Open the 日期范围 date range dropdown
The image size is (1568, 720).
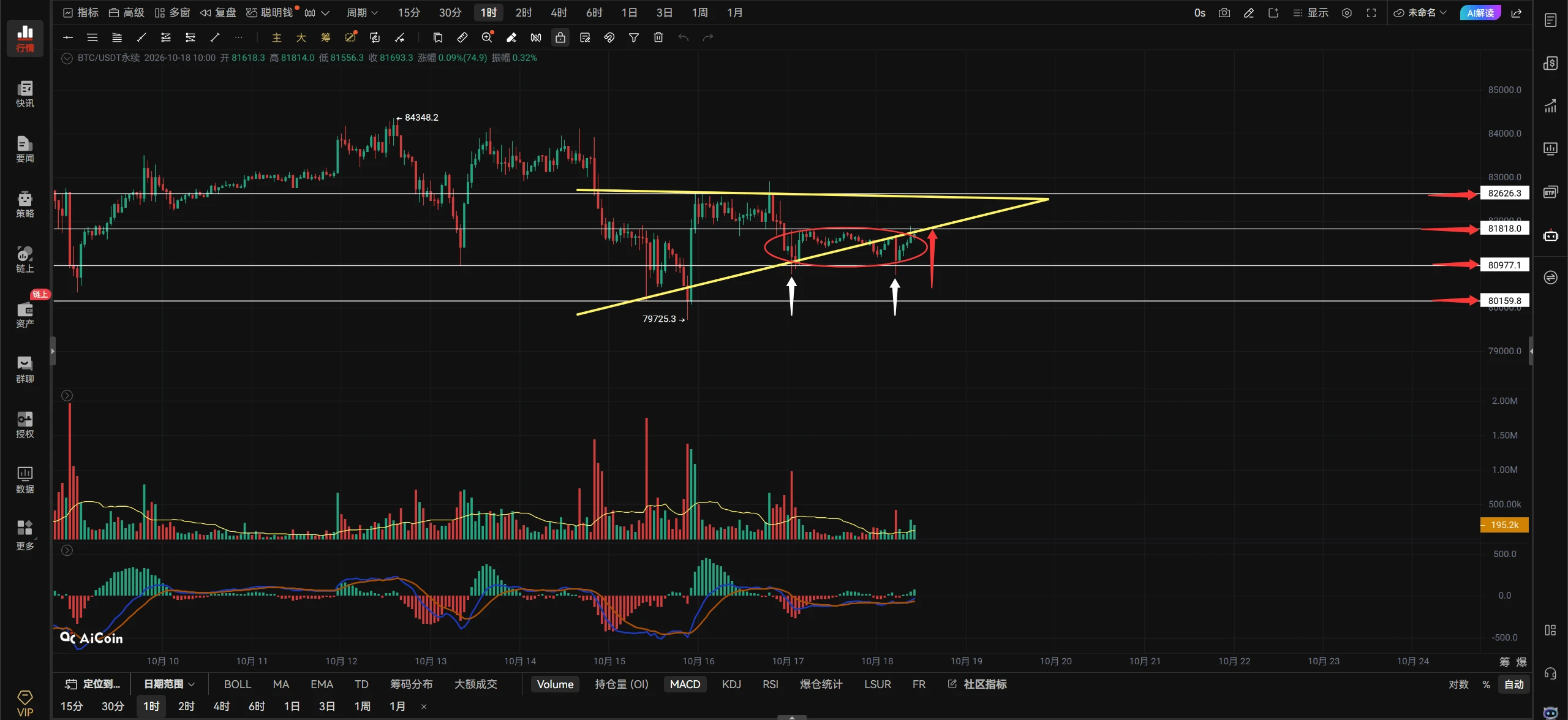coord(169,684)
